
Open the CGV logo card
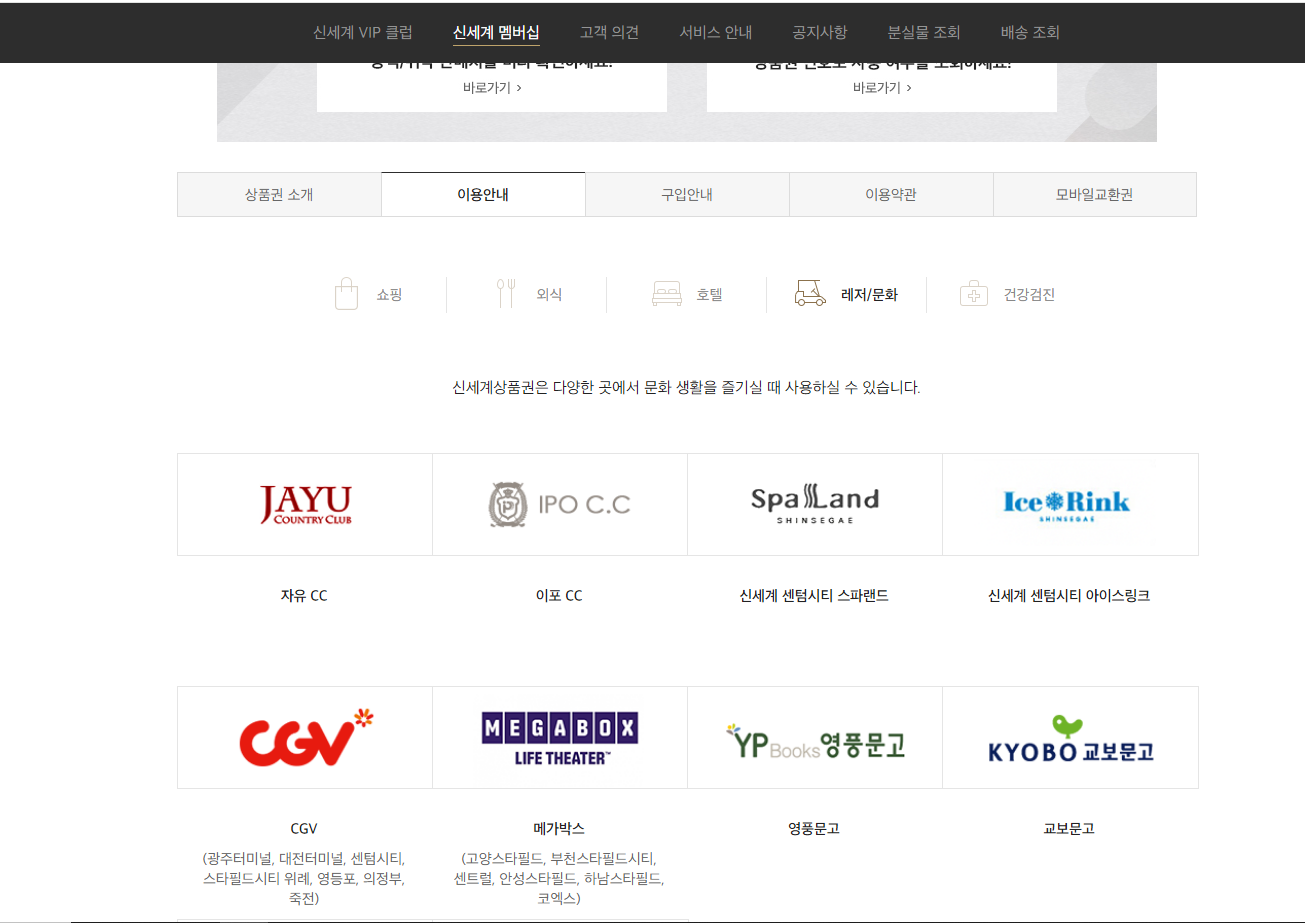(x=305, y=738)
